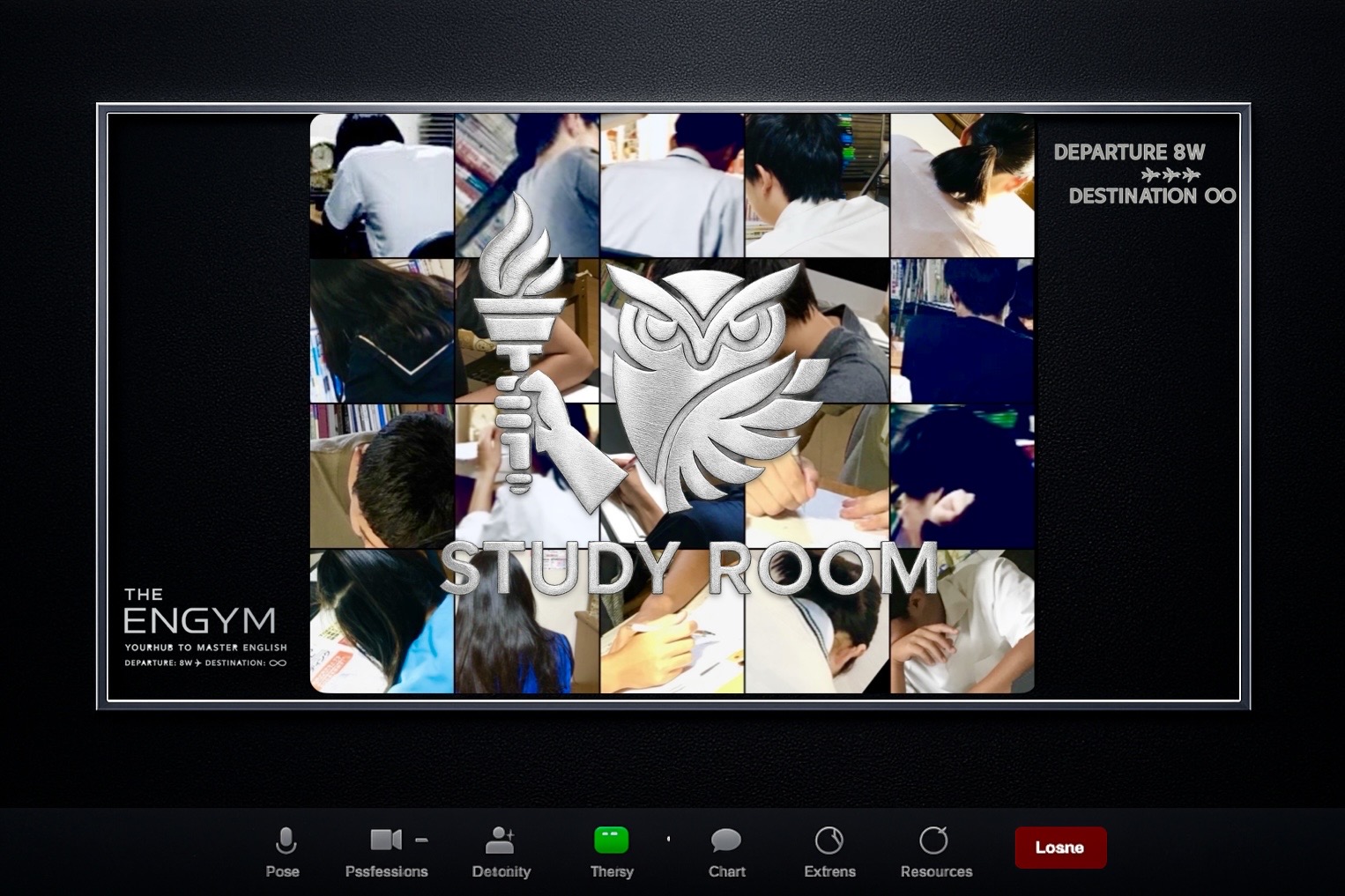Screen dimensions: 1345x896
Task: Open the Chart speech bubble icon
Action: [726, 840]
